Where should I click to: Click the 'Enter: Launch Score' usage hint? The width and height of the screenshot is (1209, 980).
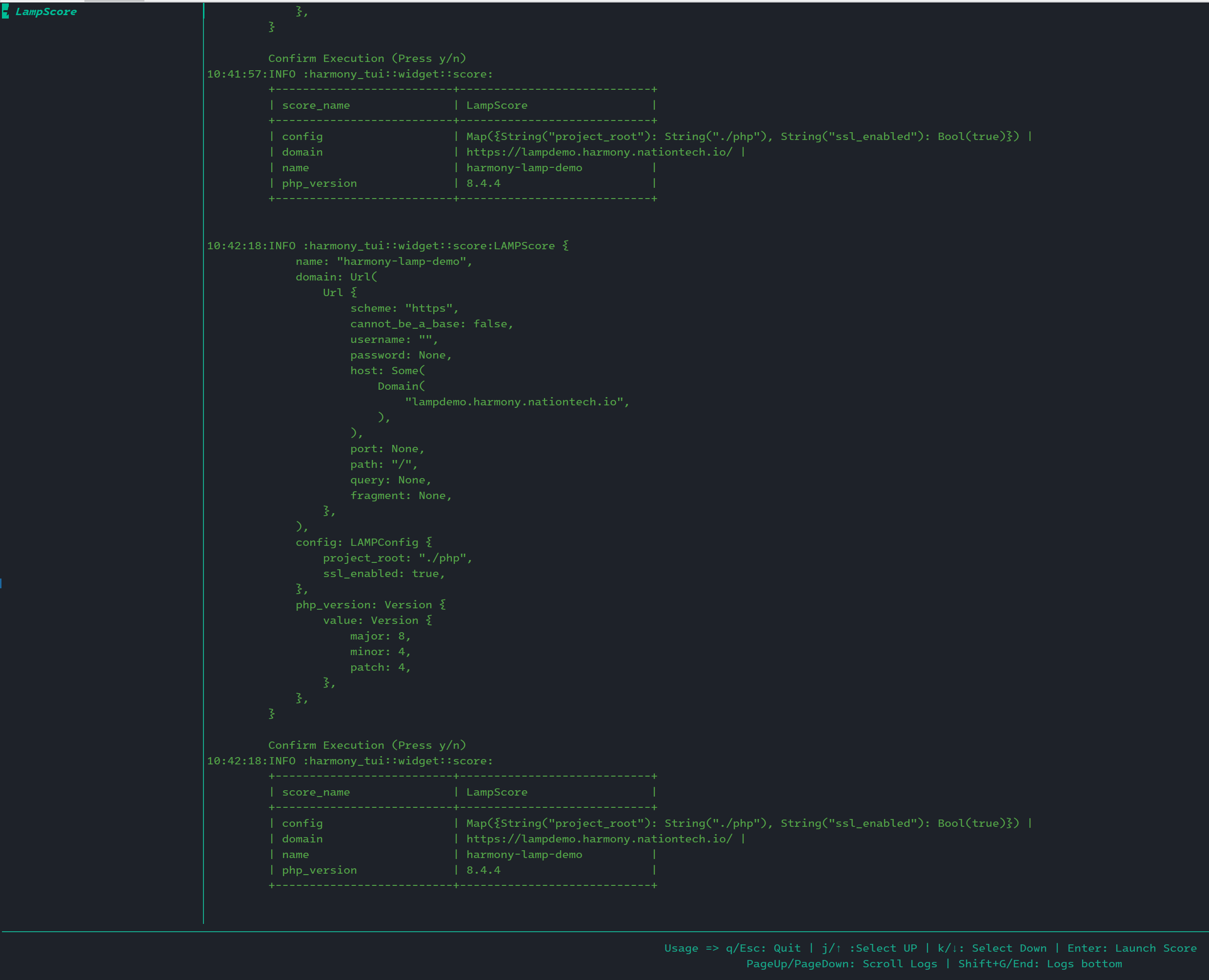click(1131, 948)
